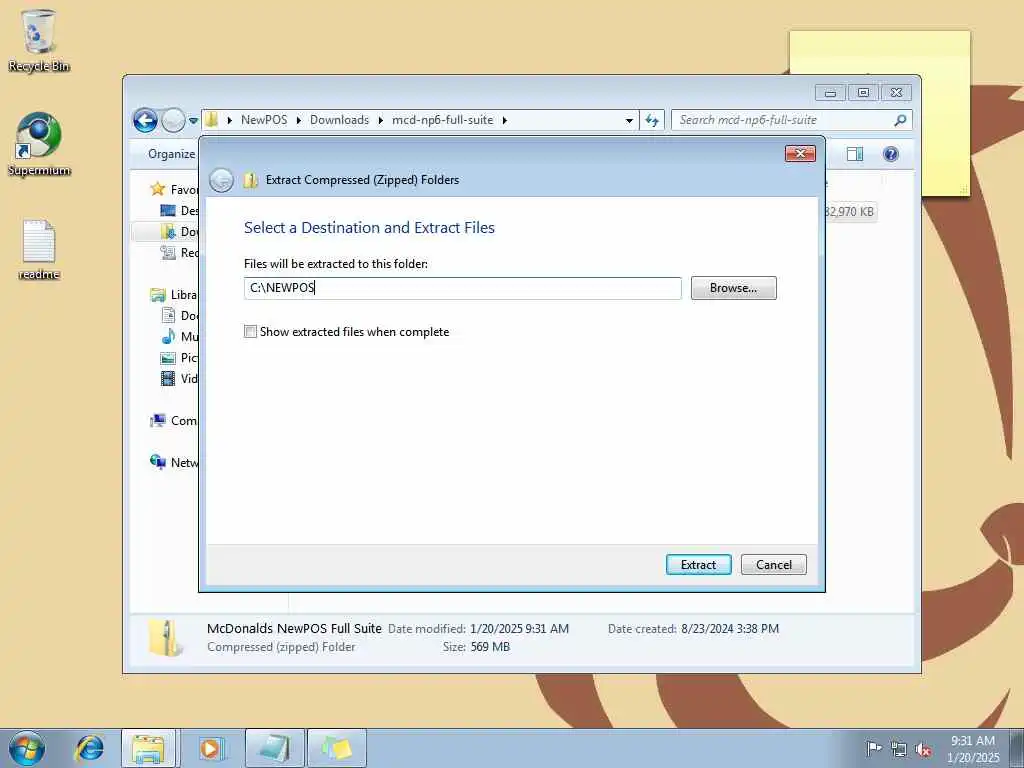Image resolution: width=1024 pixels, height=768 pixels.
Task: Open the Recycle Bin desktop icon
Action: coord(39,39)
